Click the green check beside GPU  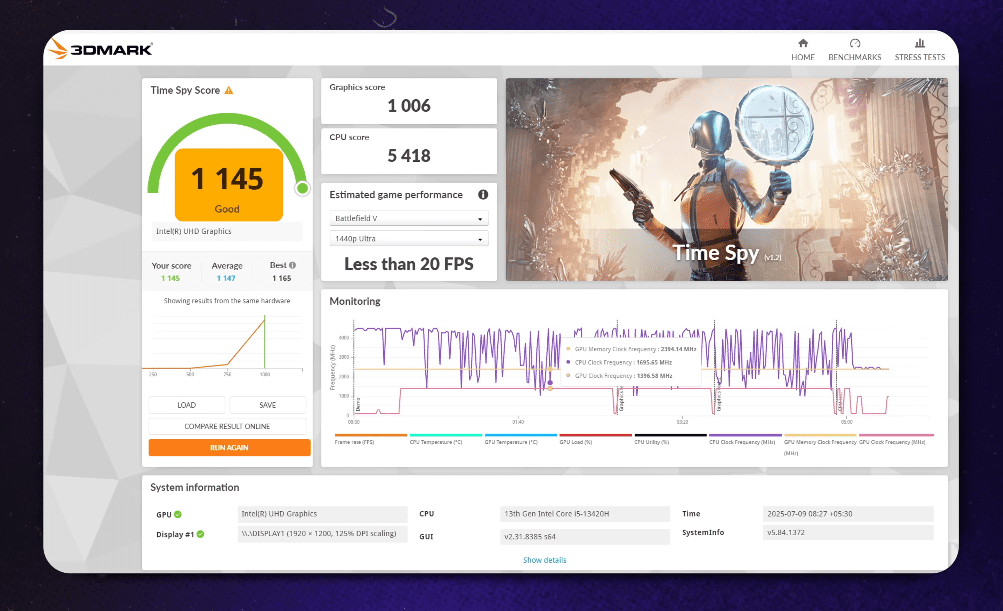click(178, 514)
